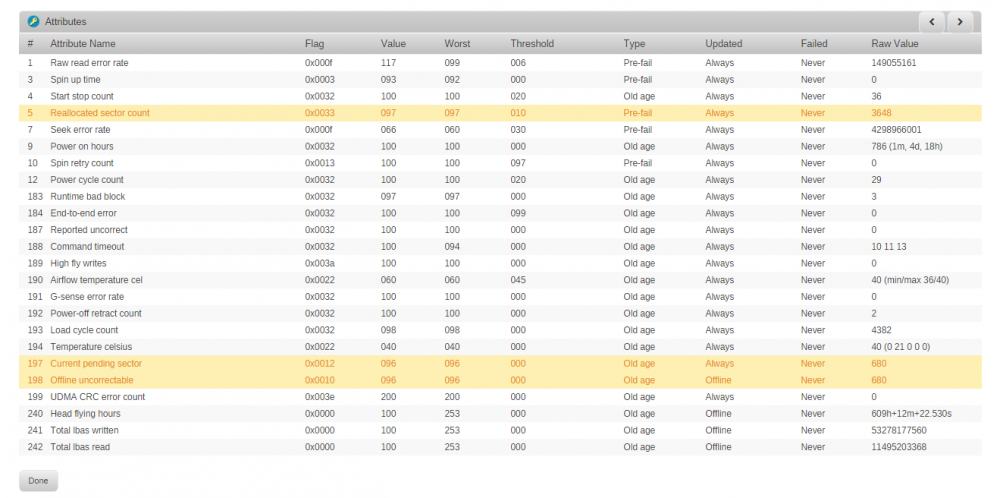Click the Worst column header

point(457,44)
